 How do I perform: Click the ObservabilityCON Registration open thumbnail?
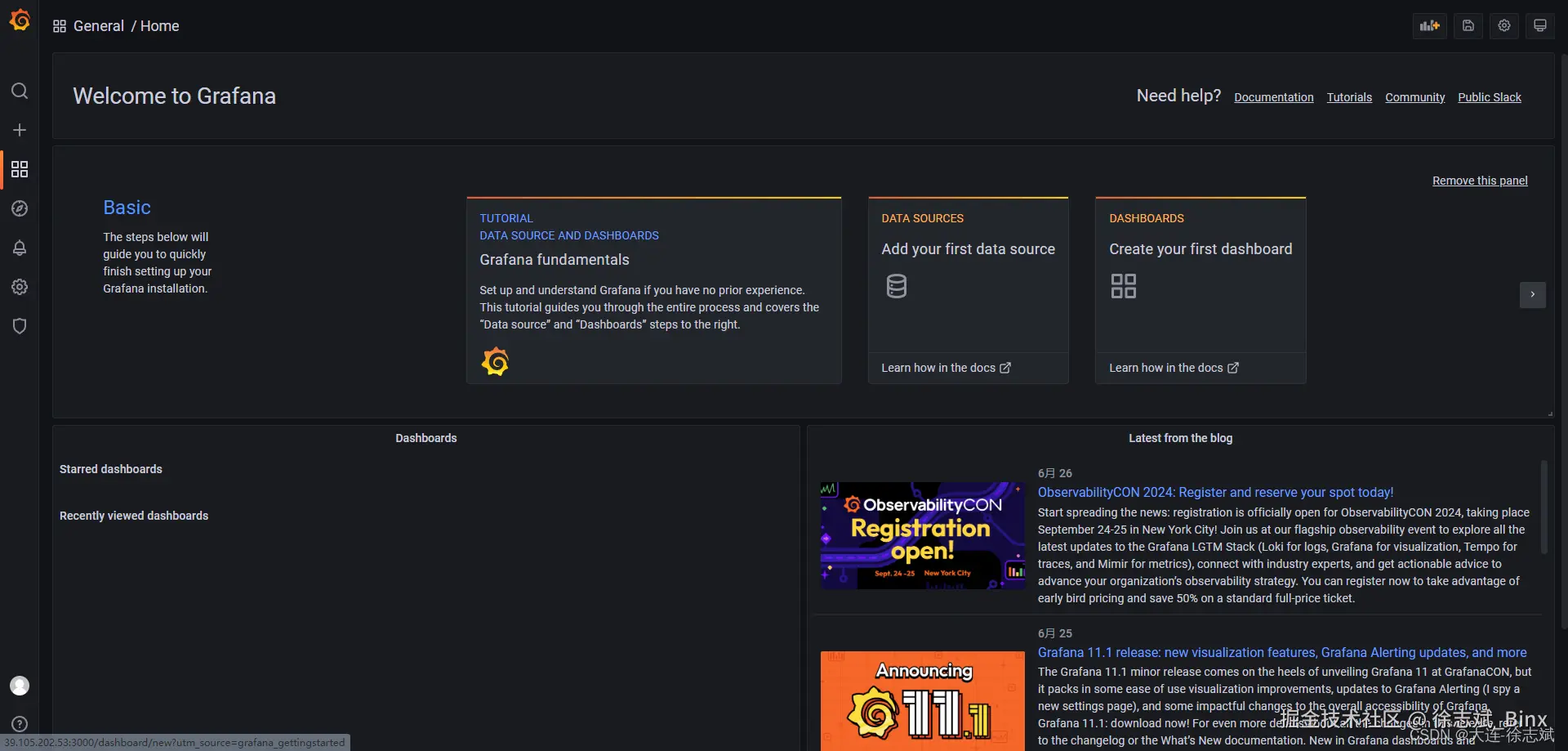[923, 535]
